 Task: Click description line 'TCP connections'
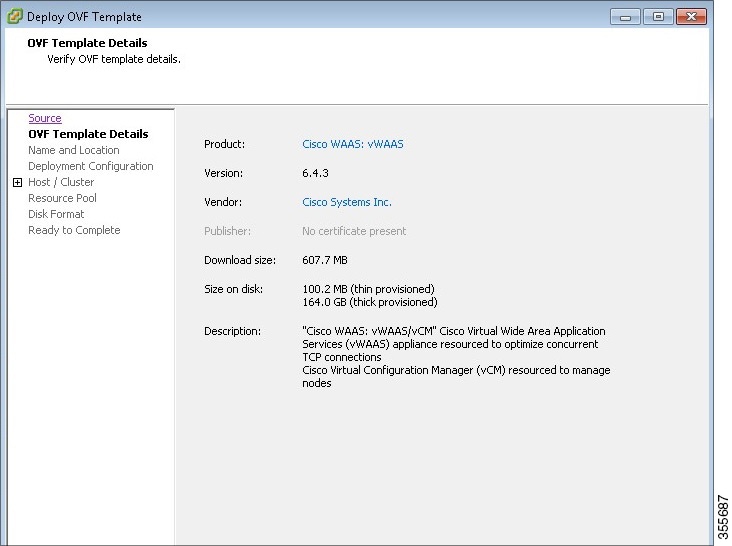click(x=342, y=357)
